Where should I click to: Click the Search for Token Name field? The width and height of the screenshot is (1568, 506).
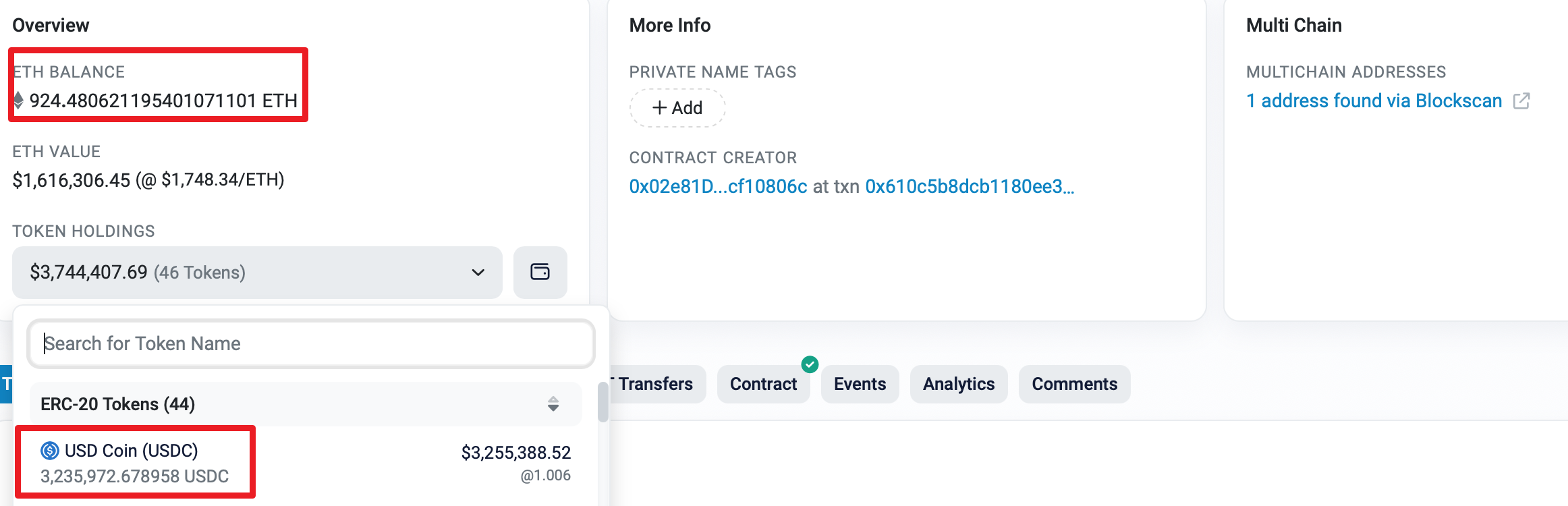(x=311, y=343)
